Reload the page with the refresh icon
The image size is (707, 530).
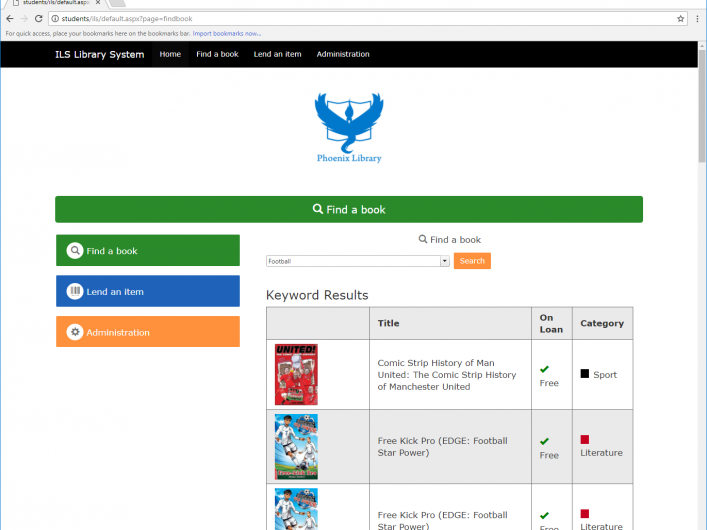coord(39,18)
